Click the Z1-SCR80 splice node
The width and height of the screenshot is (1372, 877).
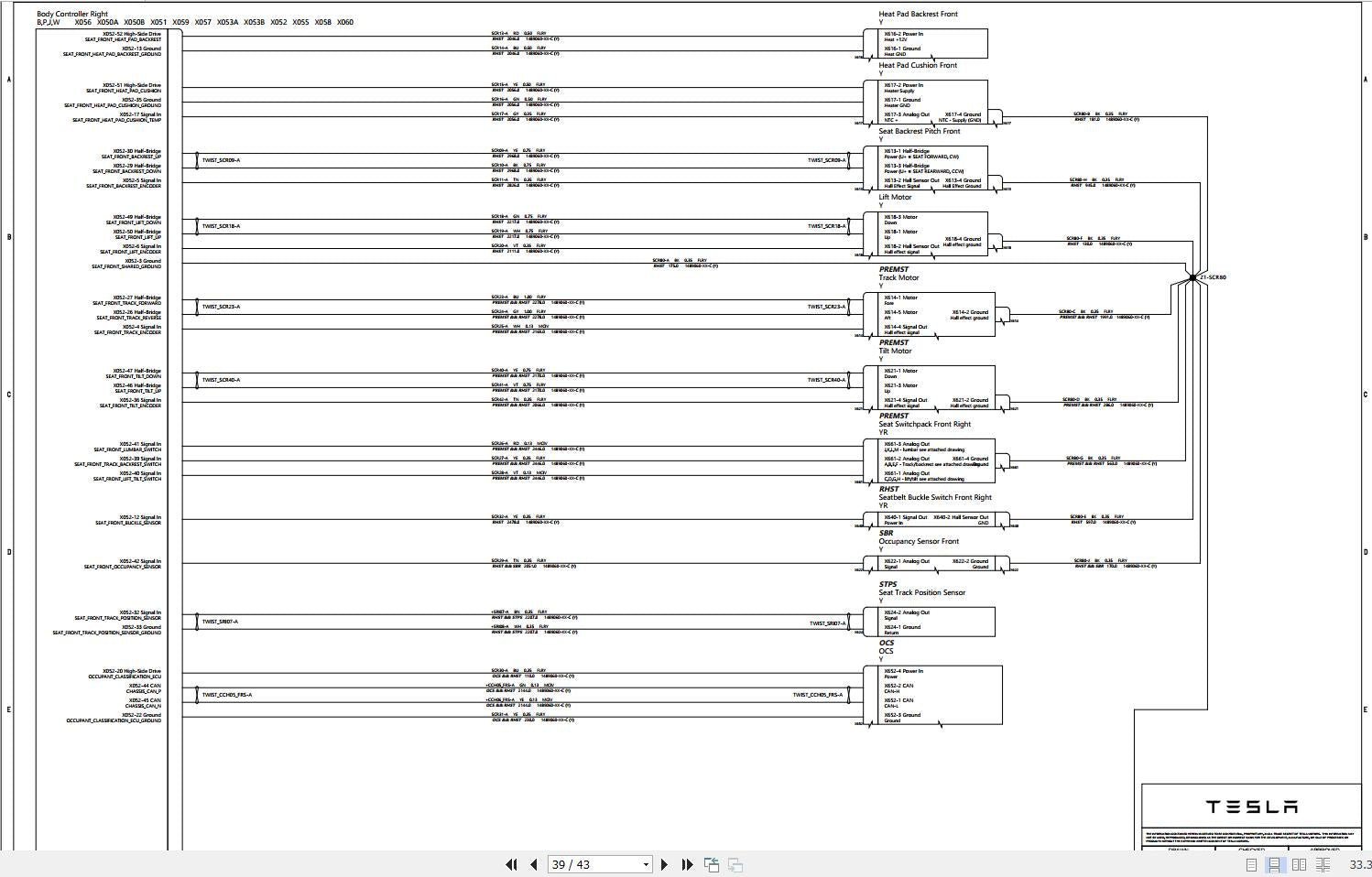point(1192,277)
